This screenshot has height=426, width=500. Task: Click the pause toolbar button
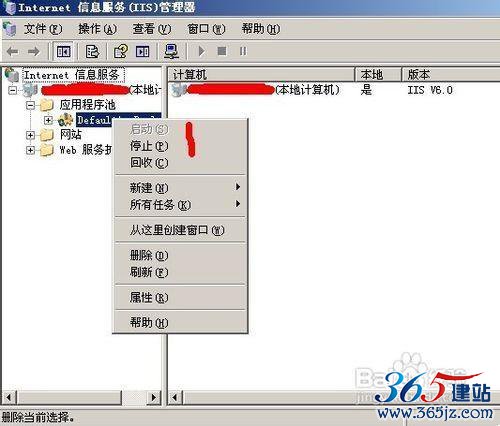coord(243,51)
